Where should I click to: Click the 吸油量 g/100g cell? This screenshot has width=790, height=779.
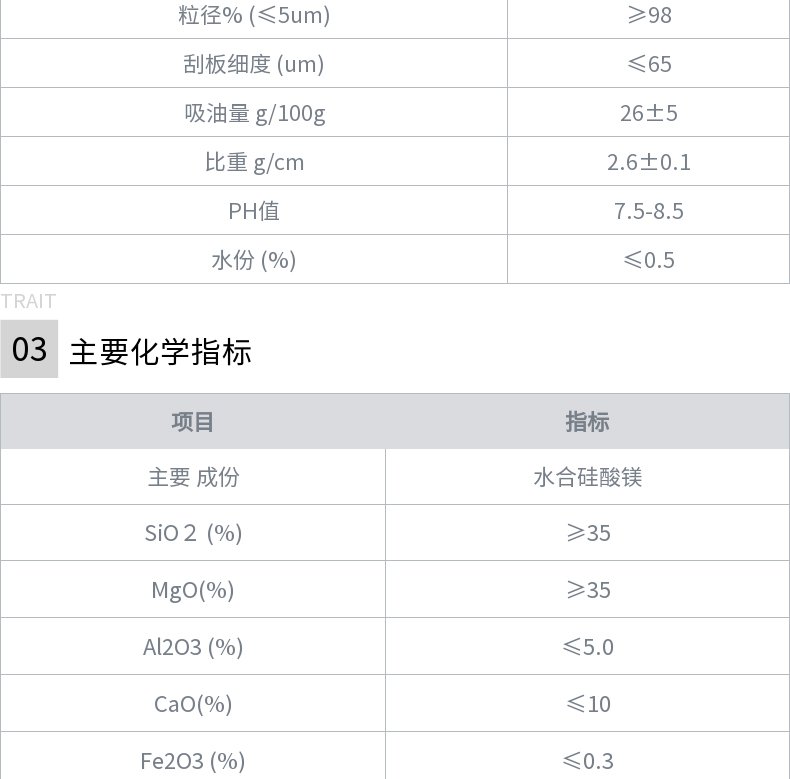click(x=254, y=112)
